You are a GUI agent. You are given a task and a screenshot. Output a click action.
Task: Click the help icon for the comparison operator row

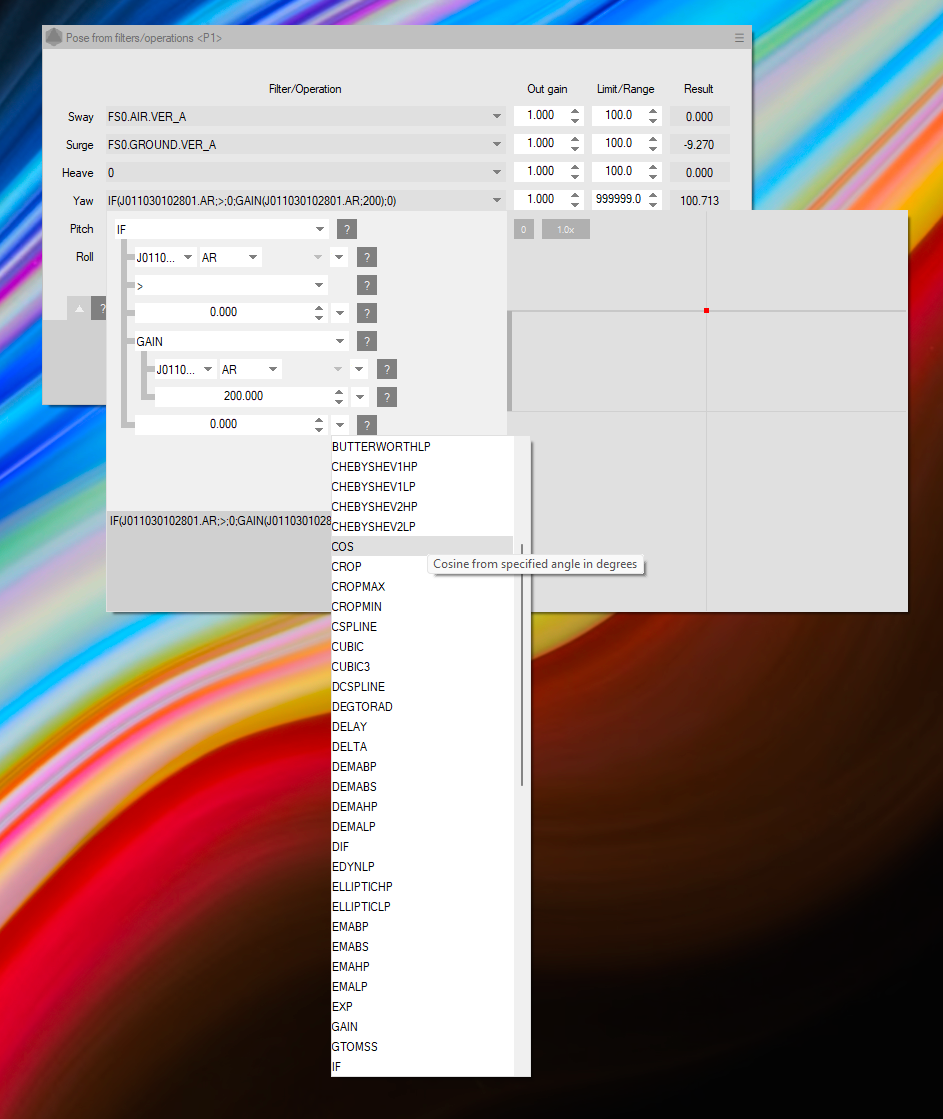pyautogui.click(x=367, y=285)
